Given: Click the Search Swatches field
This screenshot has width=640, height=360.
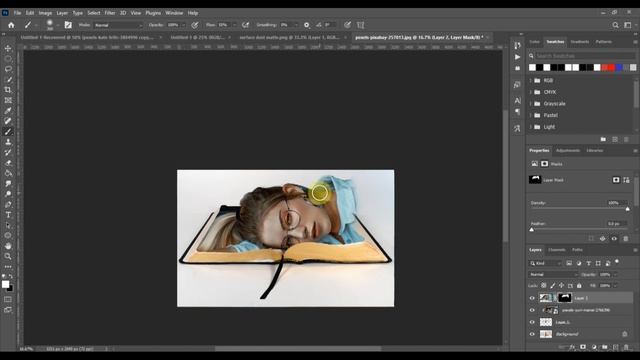Looking at the screenshot, I should point(584,56).
